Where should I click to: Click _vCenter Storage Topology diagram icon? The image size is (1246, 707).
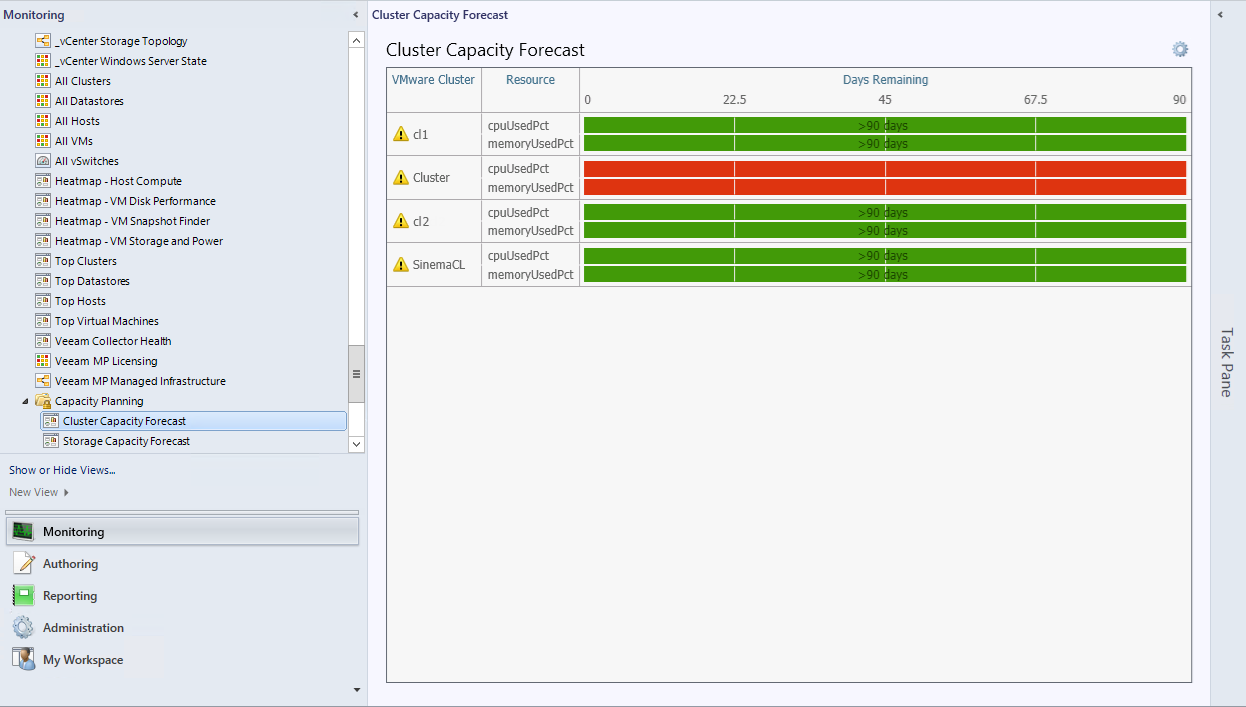pos(43,41)
